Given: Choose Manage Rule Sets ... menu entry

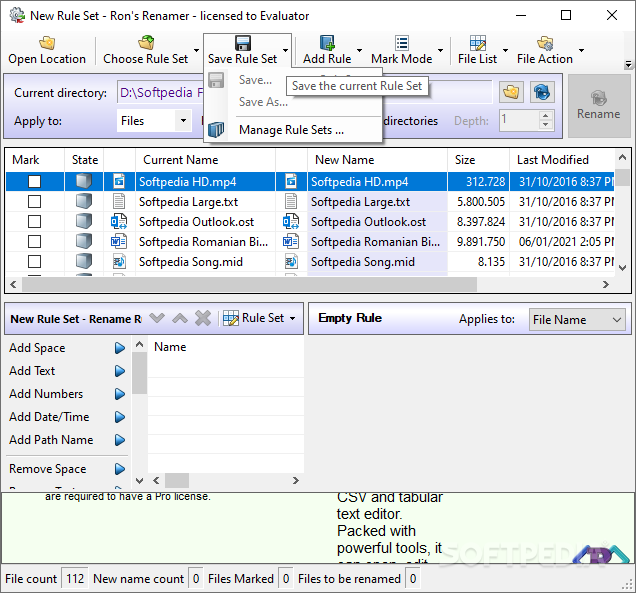Looking at the screenshot, I should (x=292, y=130).
